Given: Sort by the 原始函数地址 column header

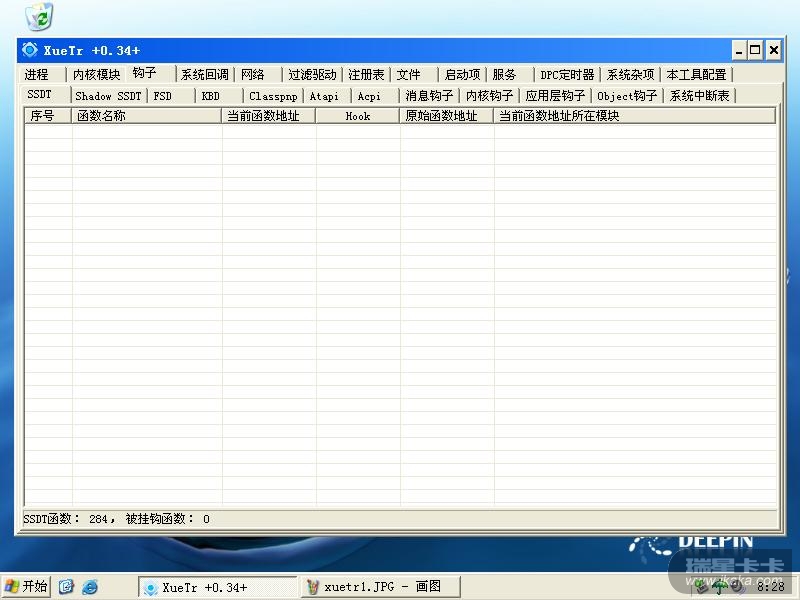Looking at the screenshot, I should [x=446, y=116].
